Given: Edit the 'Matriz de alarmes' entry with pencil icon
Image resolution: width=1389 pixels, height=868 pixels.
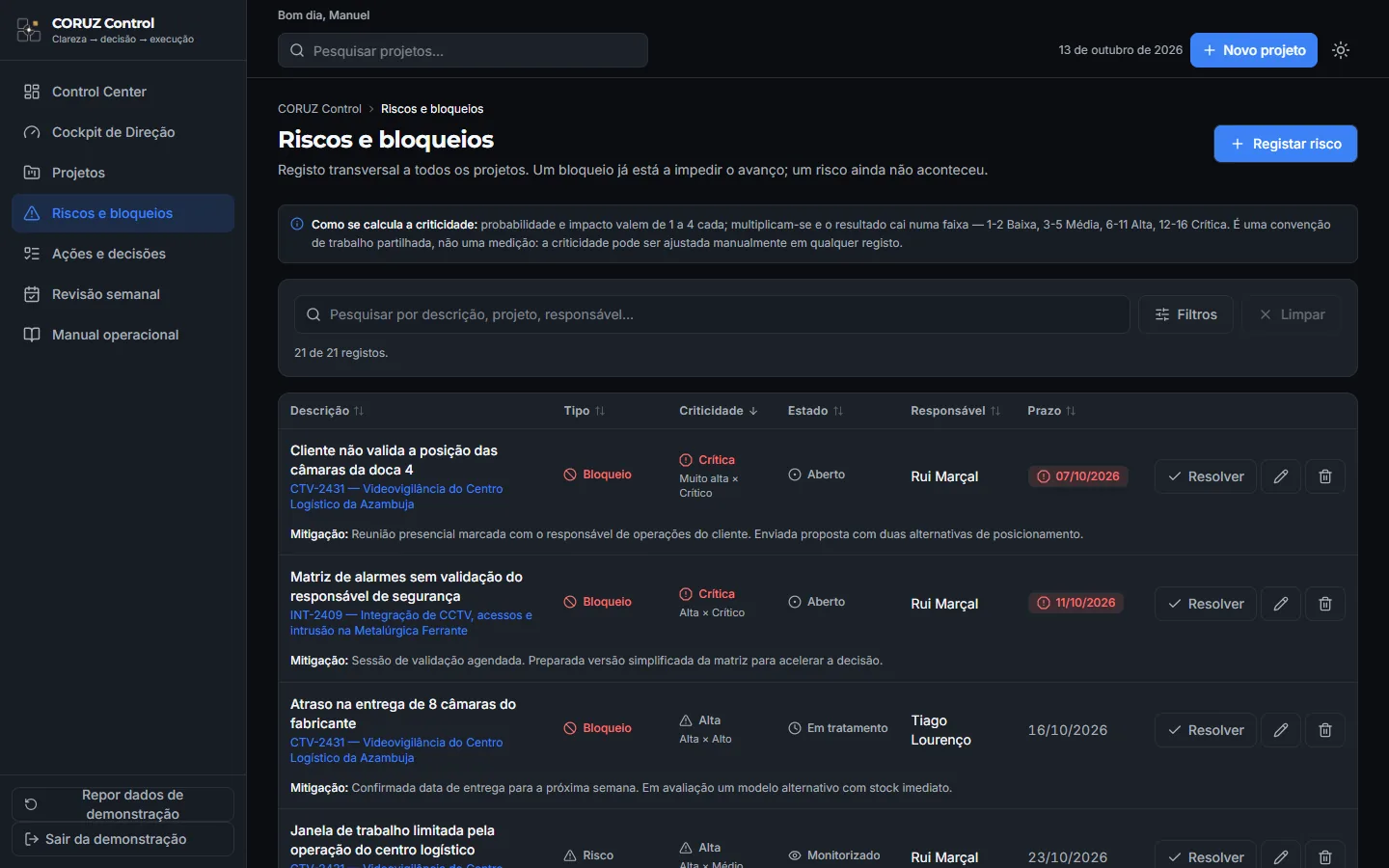Looking at the screenshot, I should (x=1281, y=604).
